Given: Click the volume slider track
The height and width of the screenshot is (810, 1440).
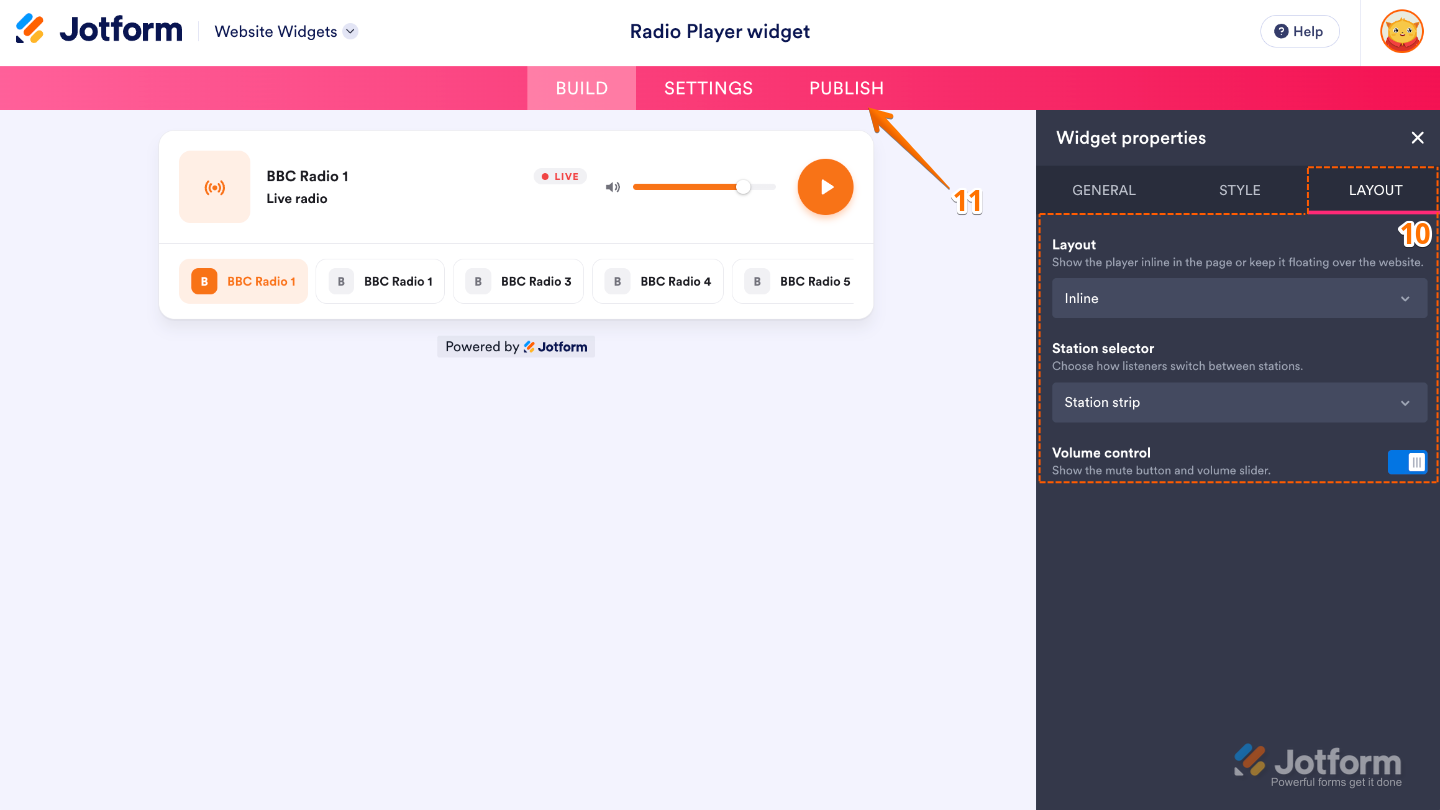Looking at the screenshot, I should pyautogui.click(x=704, y=187).
